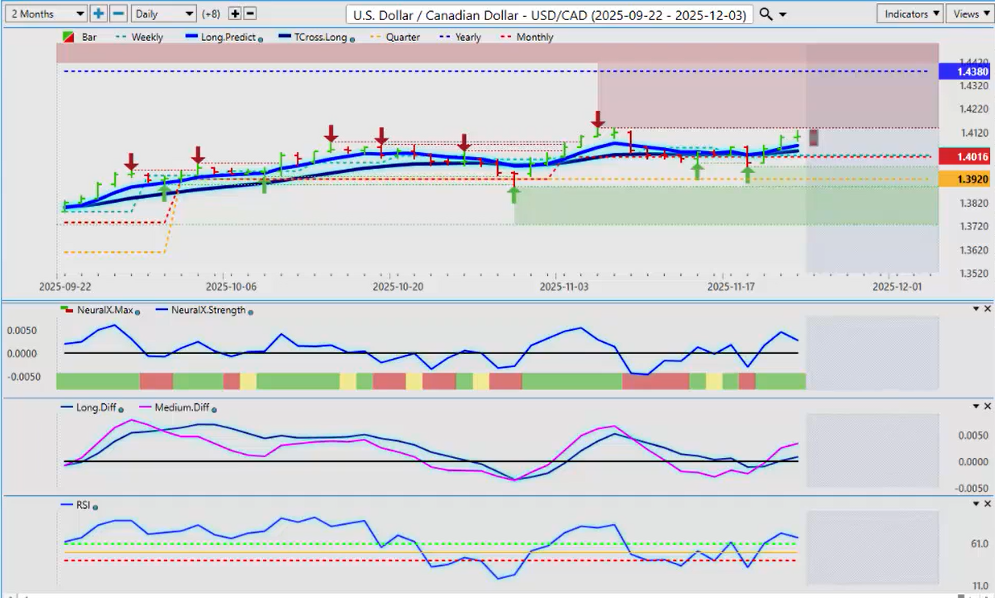Click the blue plus zoom-in button
The width and height of the screenshot is (995, 598).
(99, 14)
